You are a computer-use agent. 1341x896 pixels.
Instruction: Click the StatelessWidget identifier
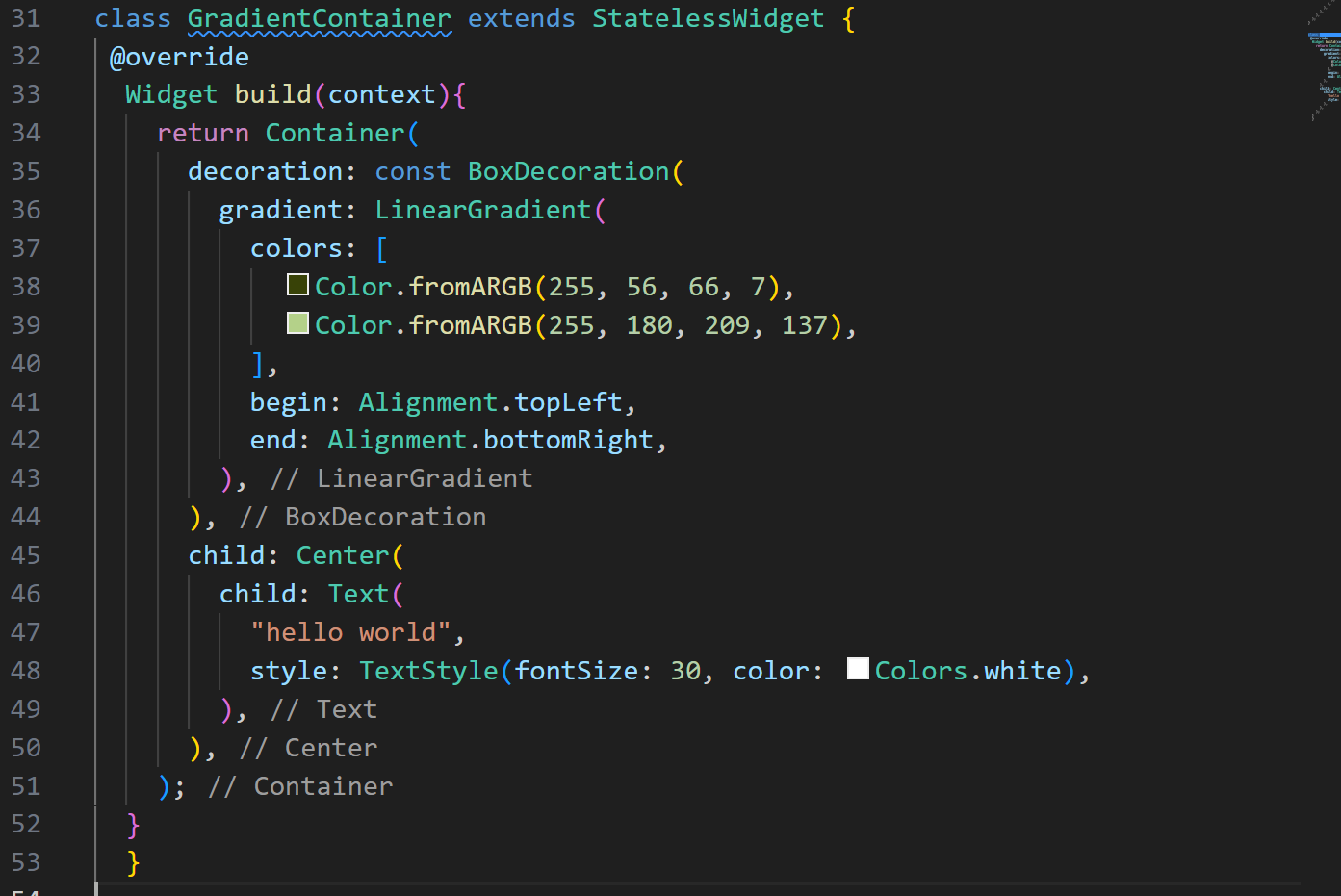[708, 18]
